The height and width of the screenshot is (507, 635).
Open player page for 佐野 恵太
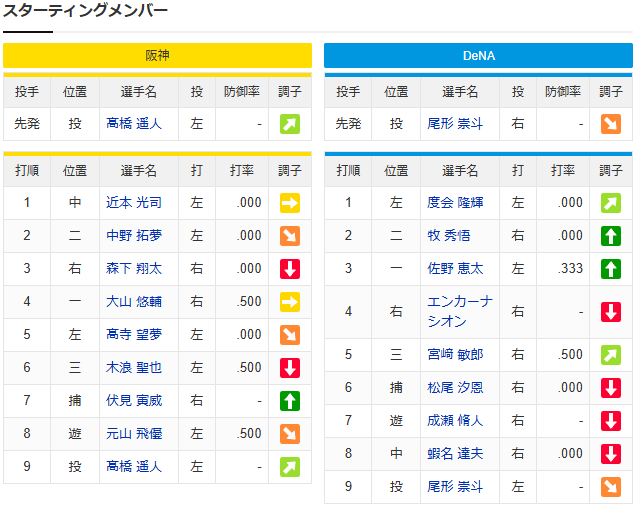pyautogui.click(x=455, y=268)
